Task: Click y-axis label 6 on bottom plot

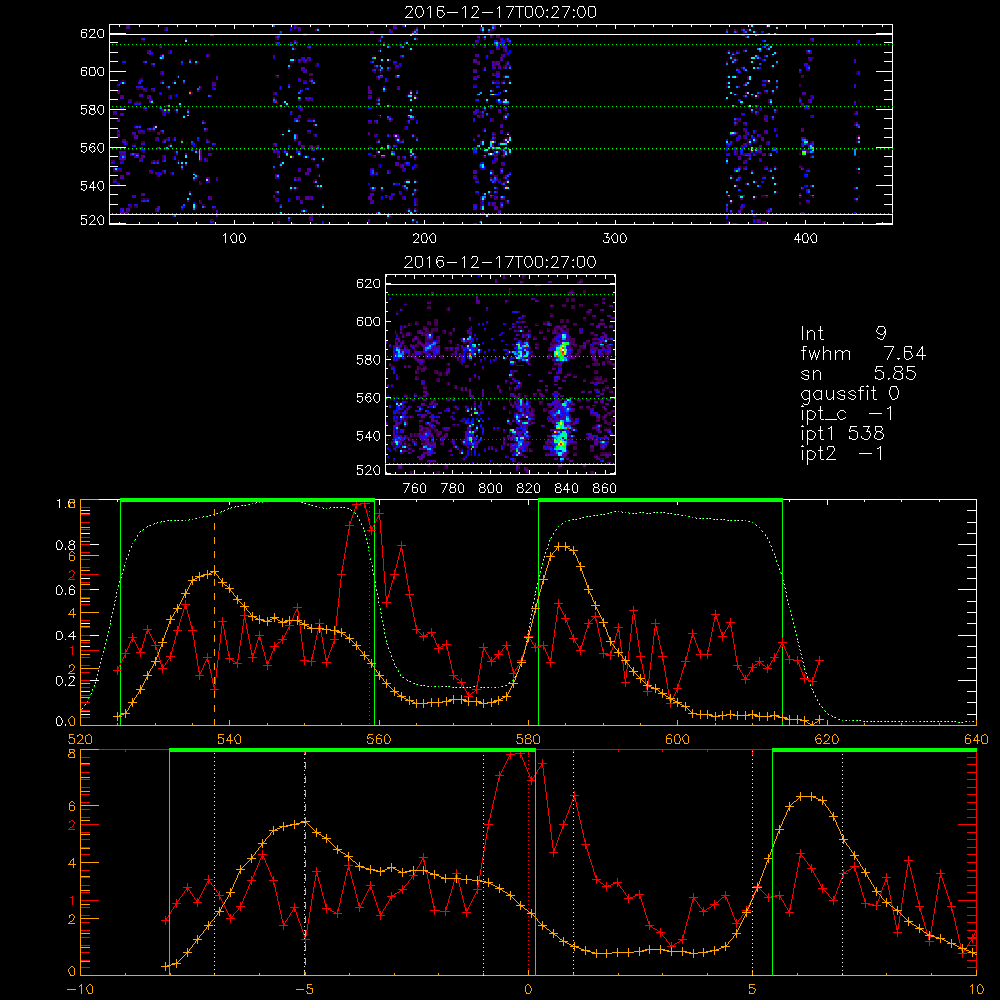Action: point(72,806)
